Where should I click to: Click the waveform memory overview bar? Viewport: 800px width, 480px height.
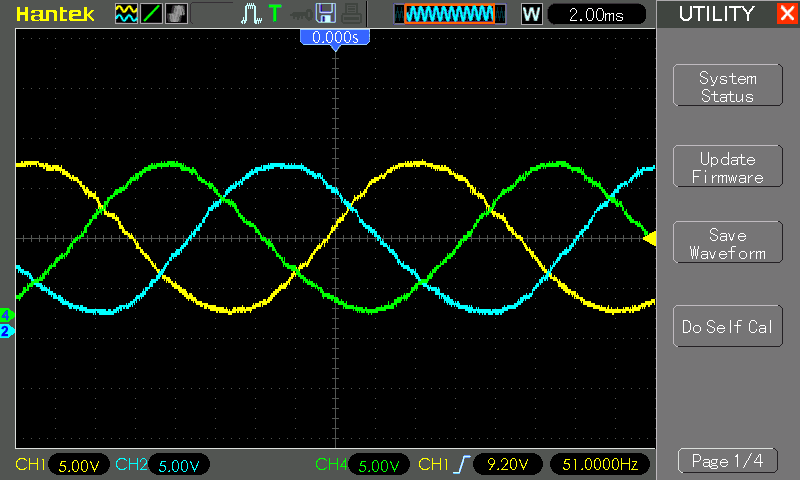(450, 14)
